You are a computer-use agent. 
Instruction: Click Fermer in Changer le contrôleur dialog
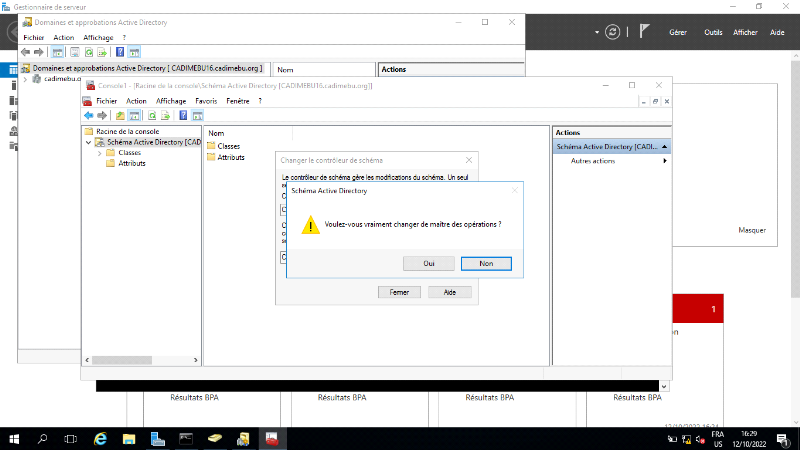coord(399,292)
